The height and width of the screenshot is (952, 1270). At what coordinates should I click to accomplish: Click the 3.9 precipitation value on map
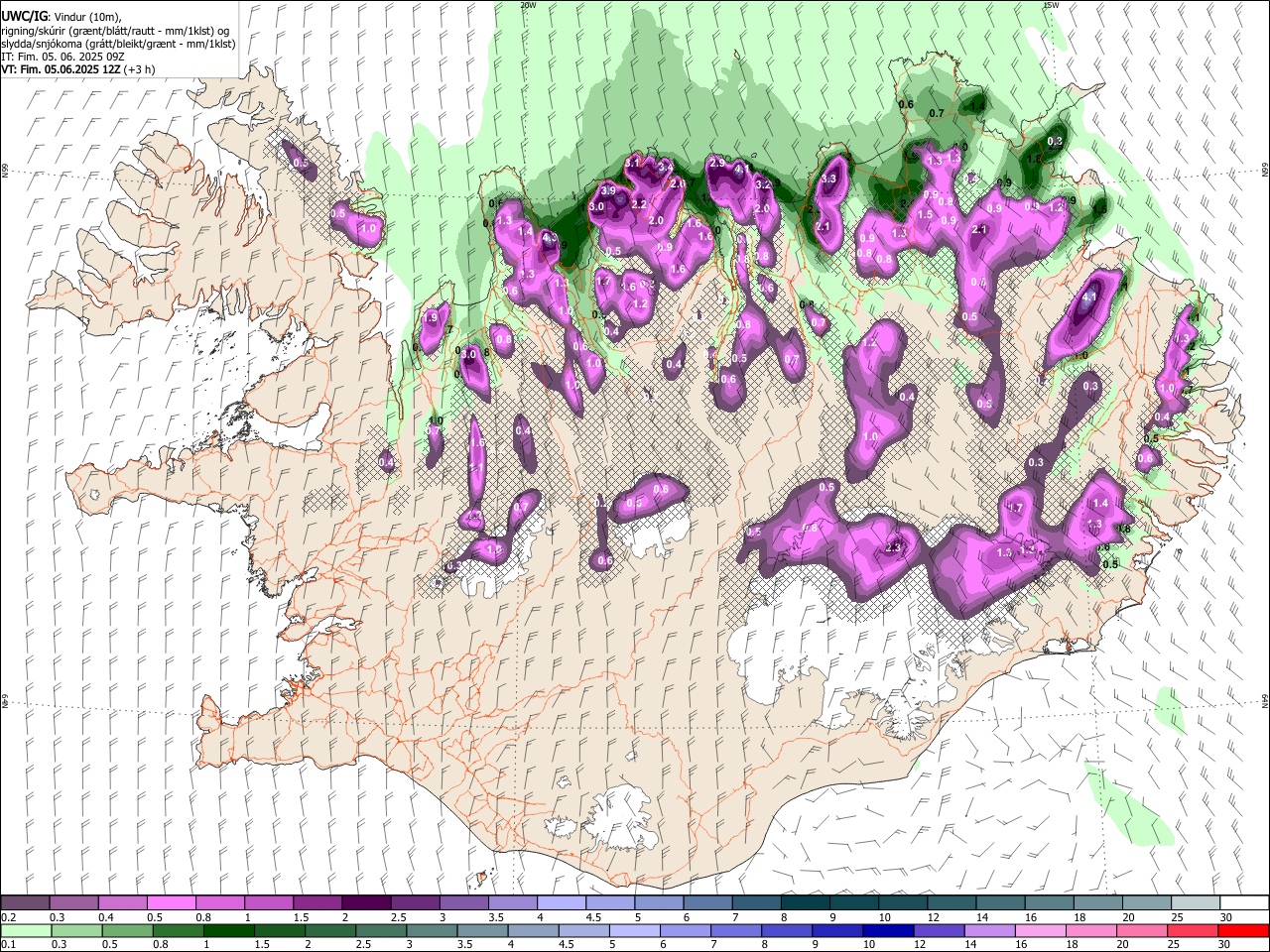[x=608, y=190]
